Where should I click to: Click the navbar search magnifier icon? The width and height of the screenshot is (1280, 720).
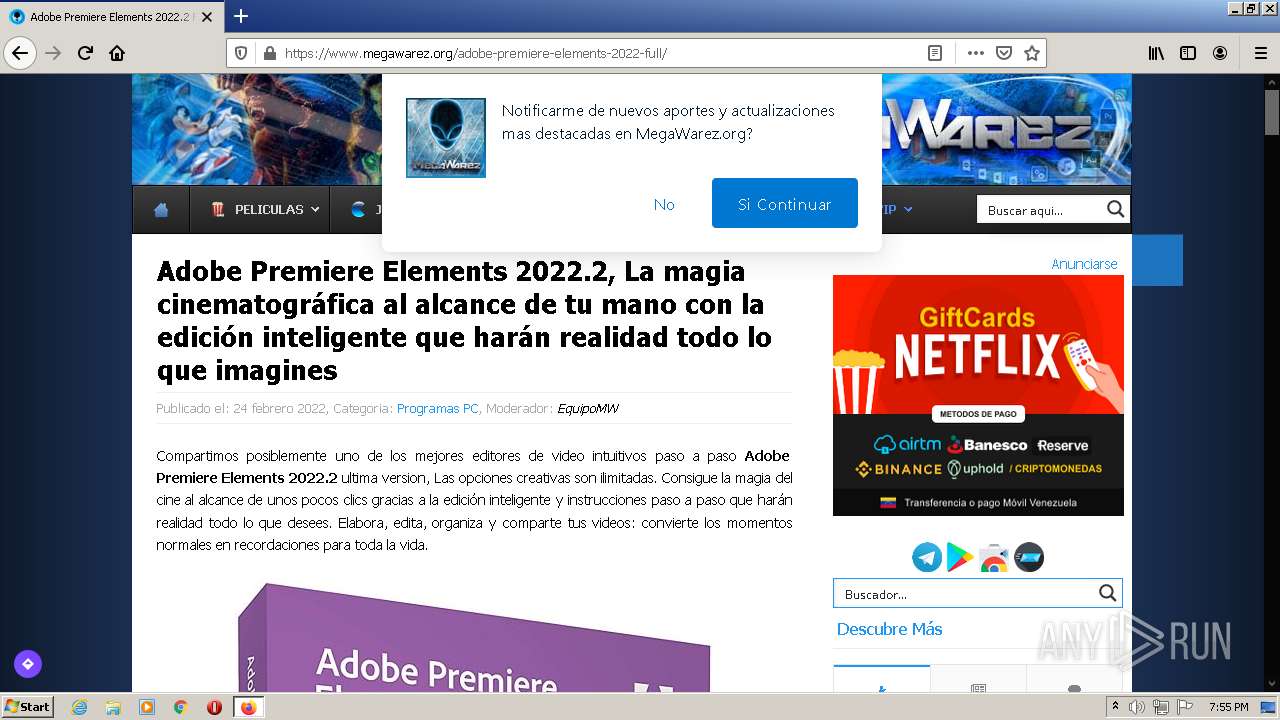click(x=1116, y=209)
